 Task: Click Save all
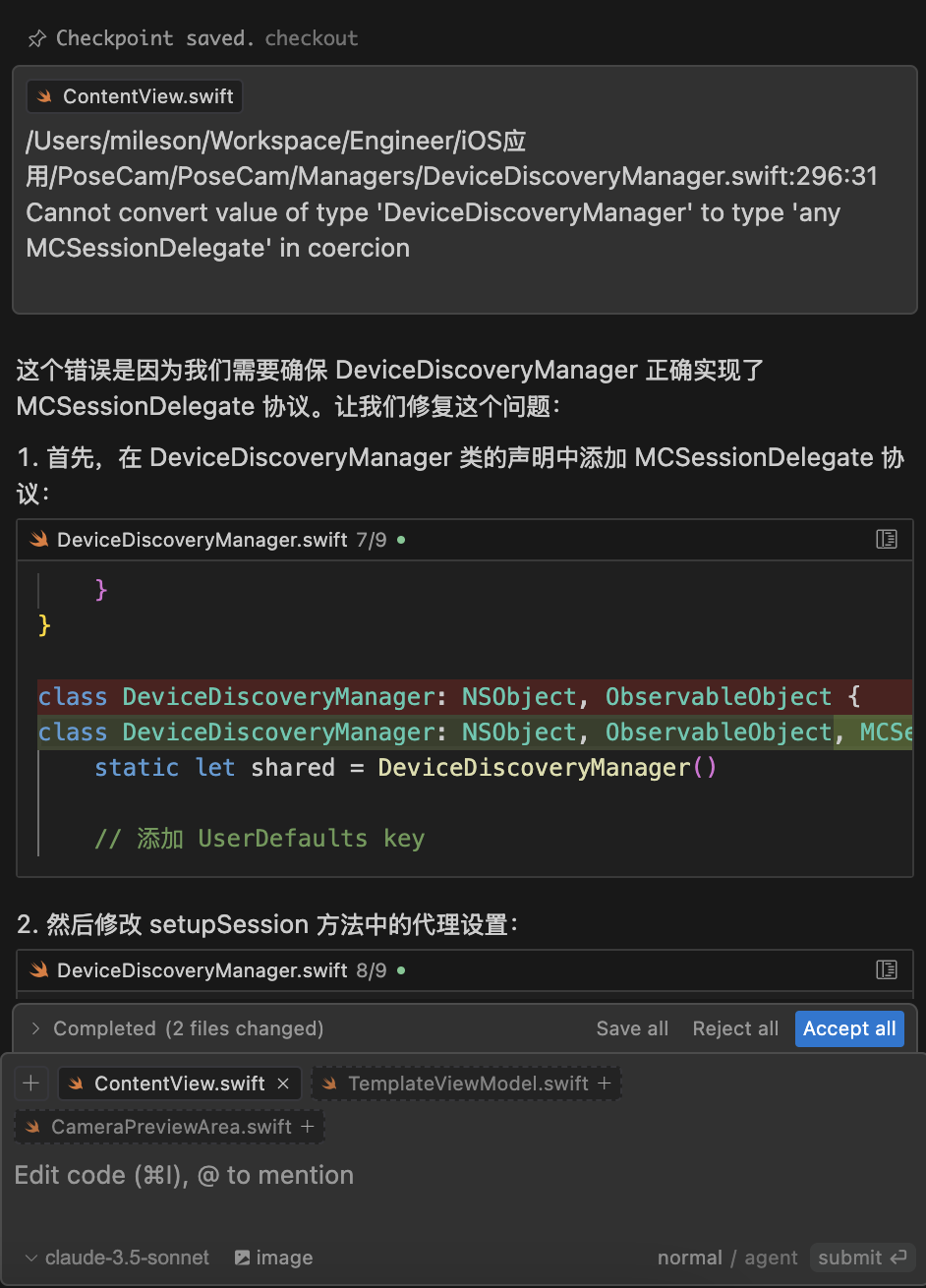point(632,1028)
